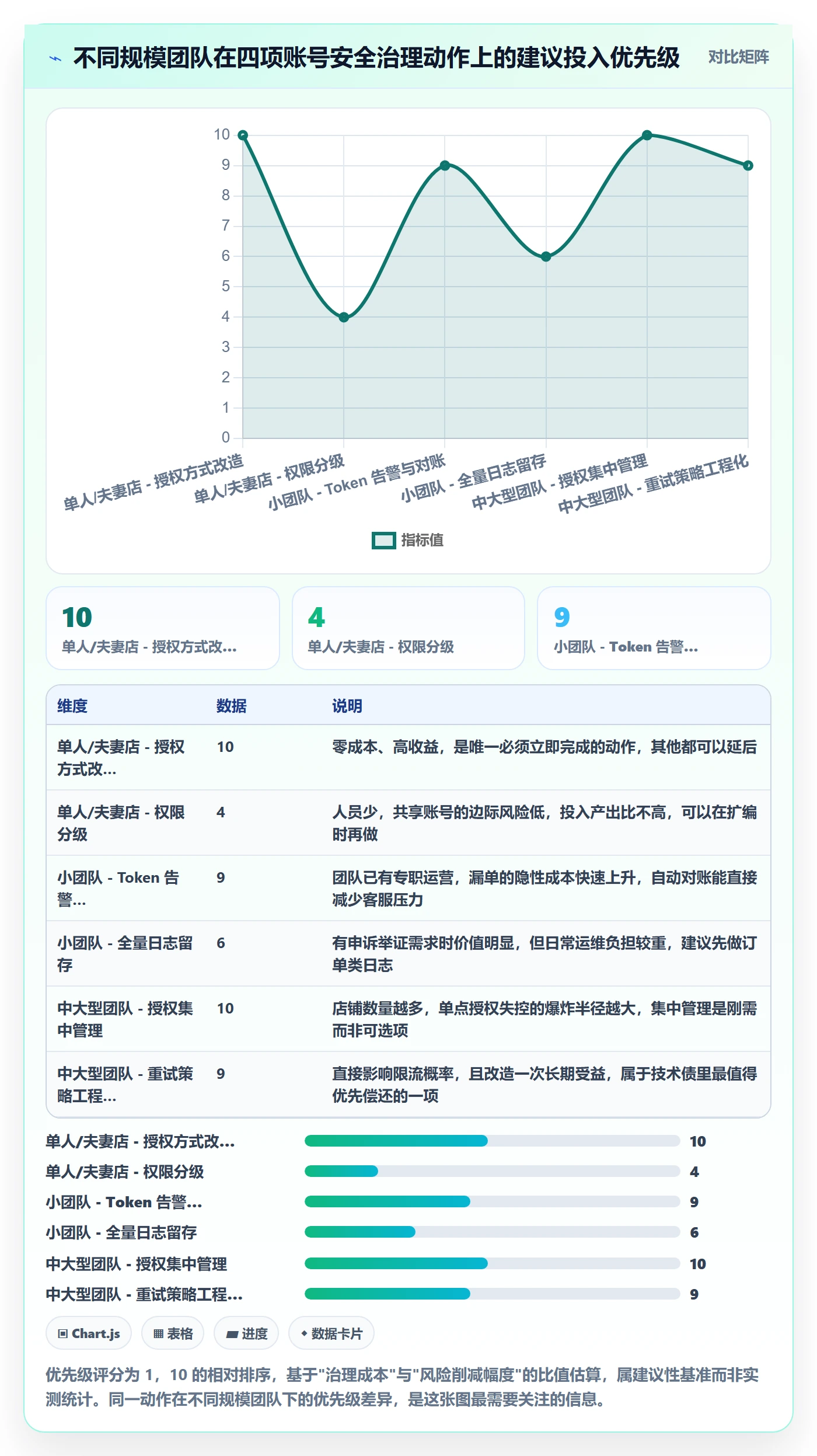The image size is (817, 1456).
Task: Select the 中大型团队 - 重试策略工程 table row name
Action: click(x=125, y=1085)
